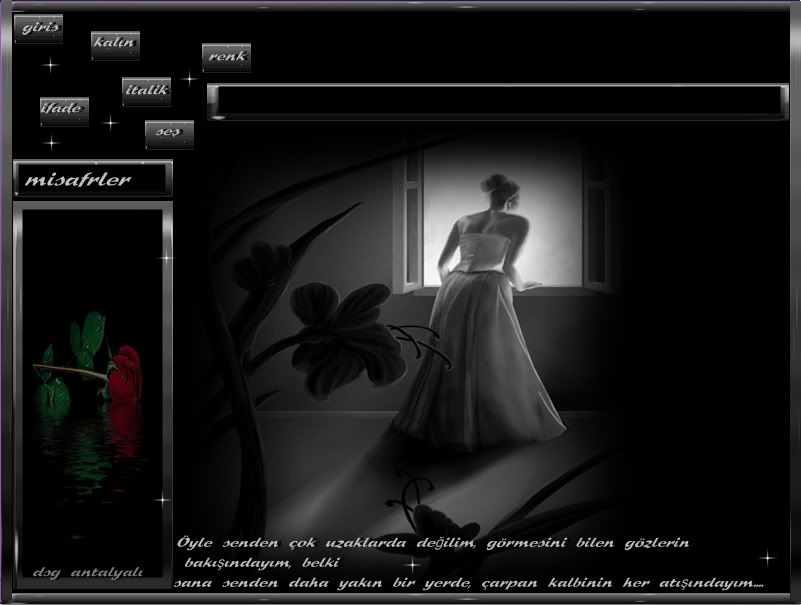Screen dimensions: 801x605
Task: Click the poem line starting with Öyle senden
Action: point(433,543)
